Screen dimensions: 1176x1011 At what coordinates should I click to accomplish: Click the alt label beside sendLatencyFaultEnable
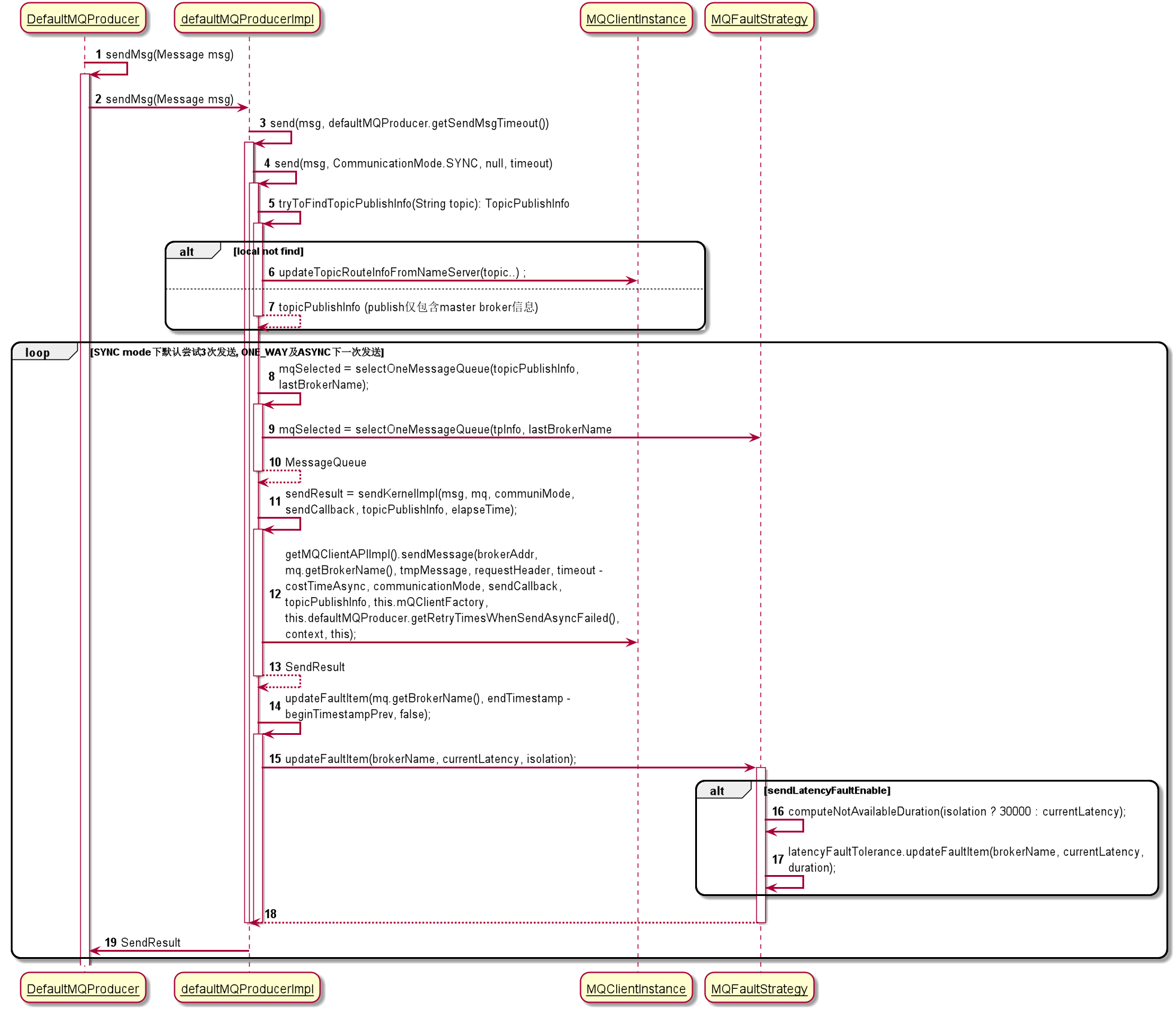(717, 791)
